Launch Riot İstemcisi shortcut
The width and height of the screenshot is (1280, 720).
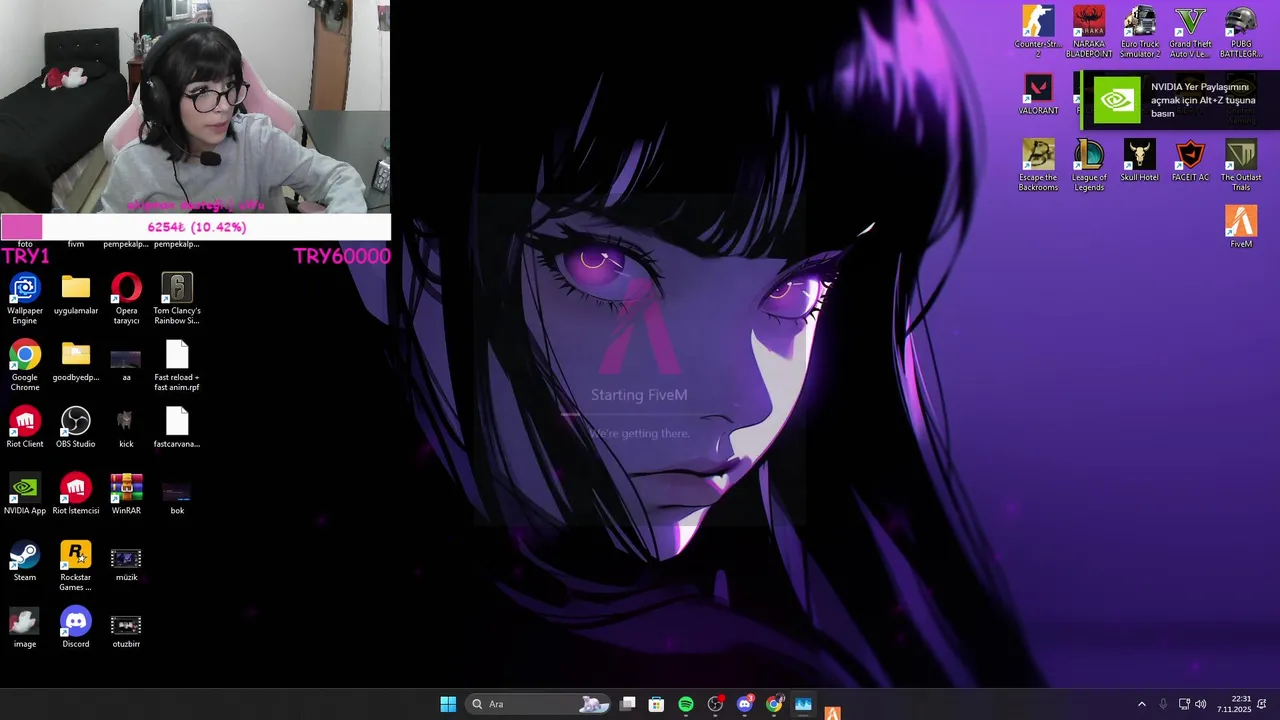pyautogui.click(x=76, y=495)
